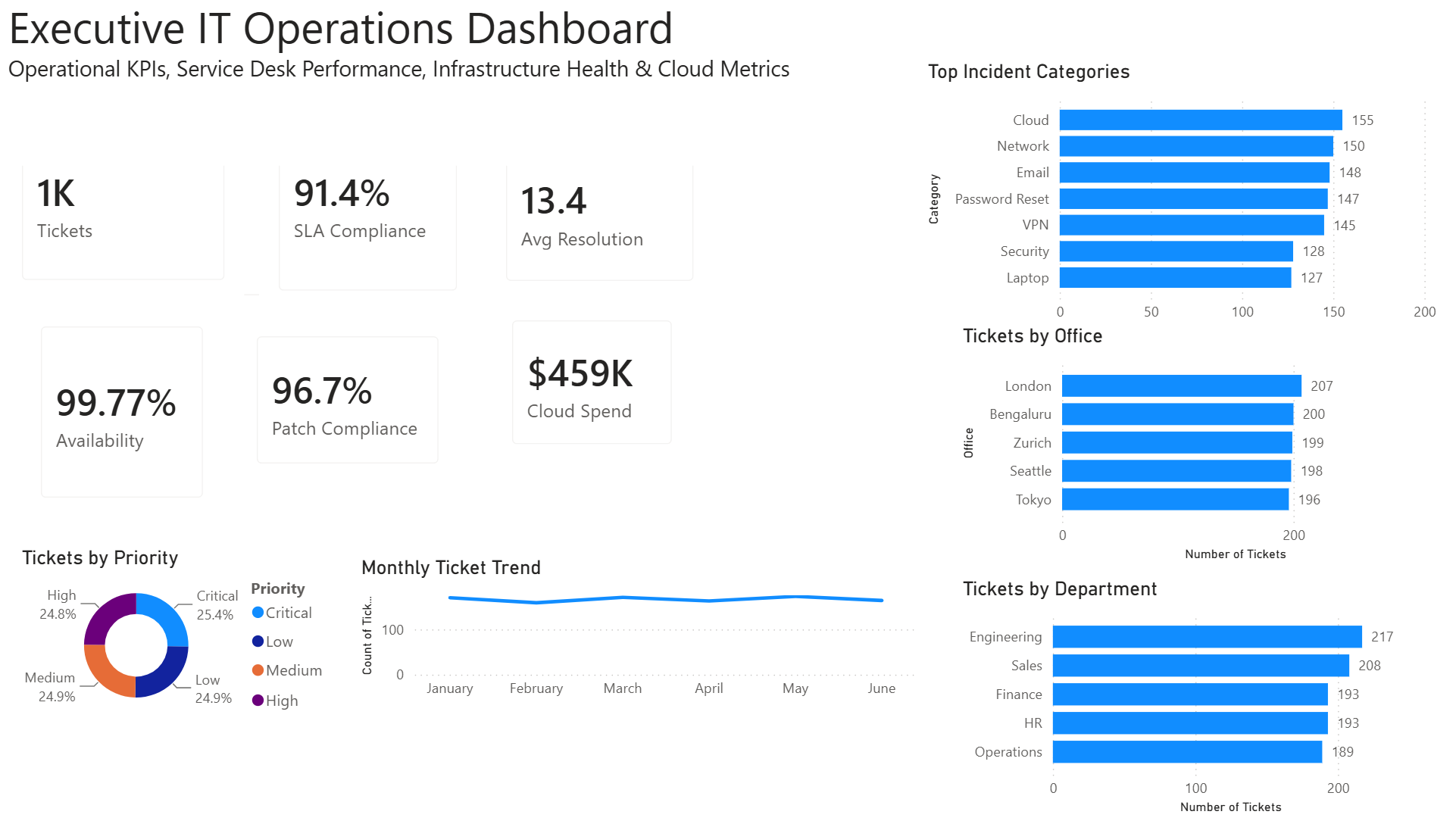Viewport: 1456px width, 824px height.
Task: Click the London office bar
Action: point(1182,386)
